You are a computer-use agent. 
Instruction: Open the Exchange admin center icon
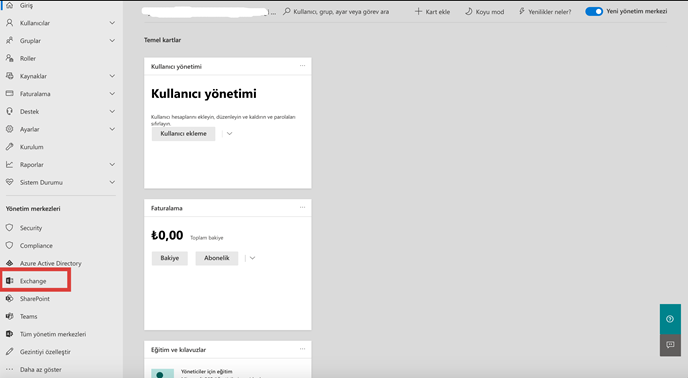tap(10, 281)
